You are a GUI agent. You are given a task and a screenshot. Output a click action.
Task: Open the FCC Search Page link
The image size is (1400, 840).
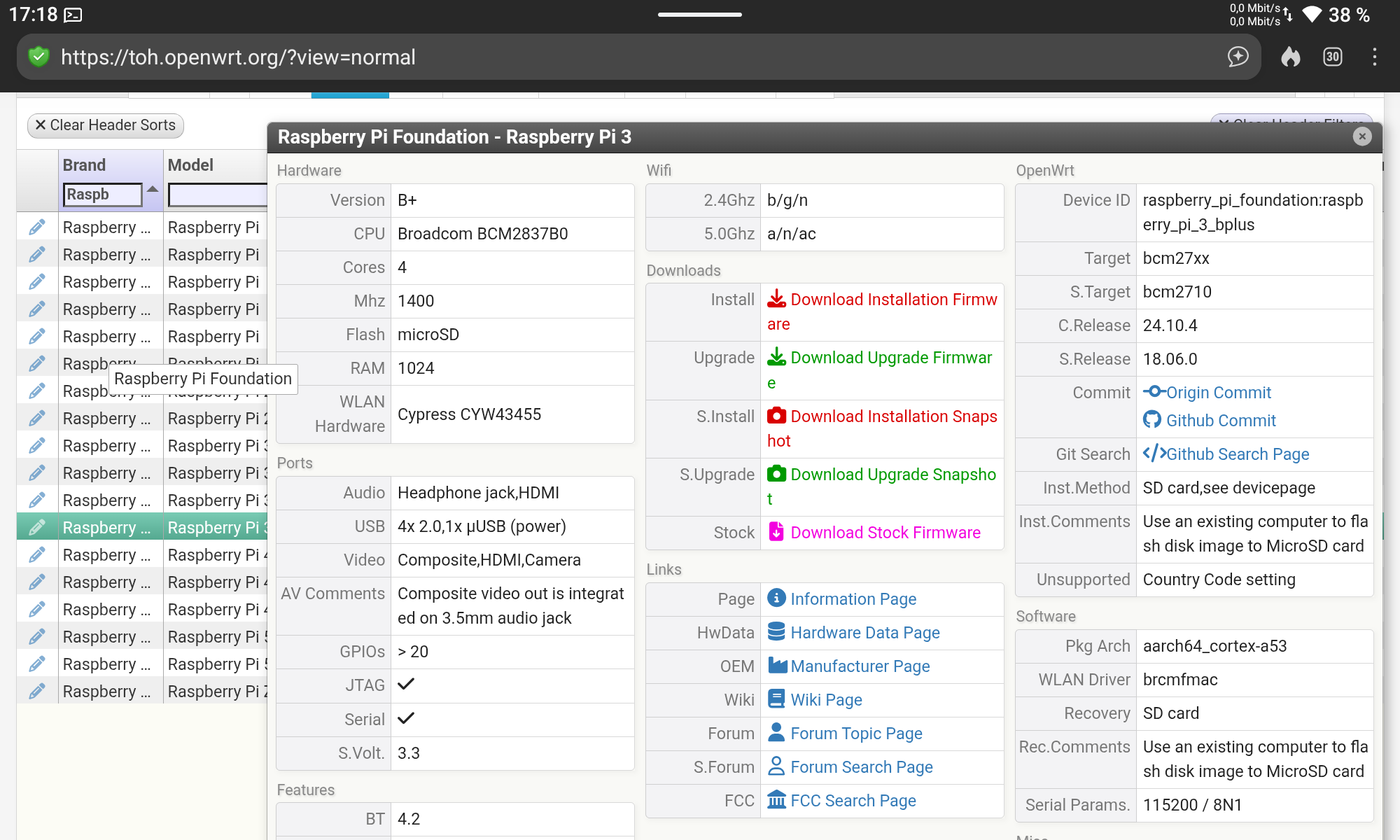853,801
